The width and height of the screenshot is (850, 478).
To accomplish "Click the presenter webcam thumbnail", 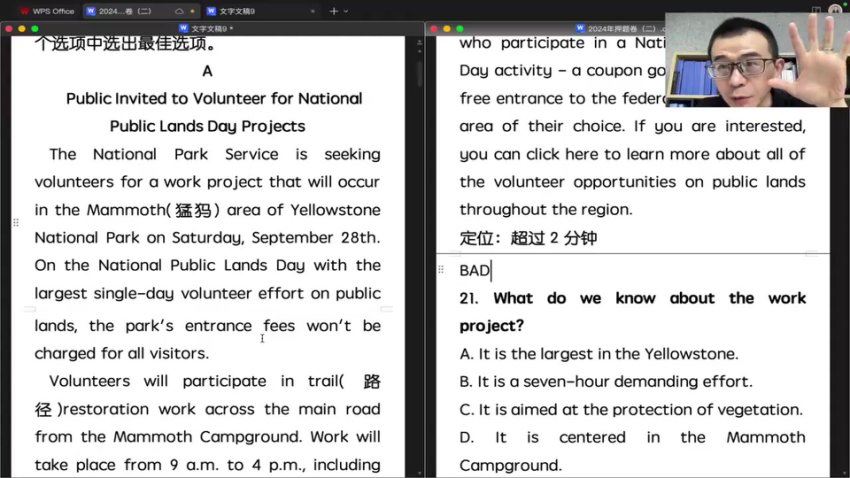I will click(x=757, y=60).
